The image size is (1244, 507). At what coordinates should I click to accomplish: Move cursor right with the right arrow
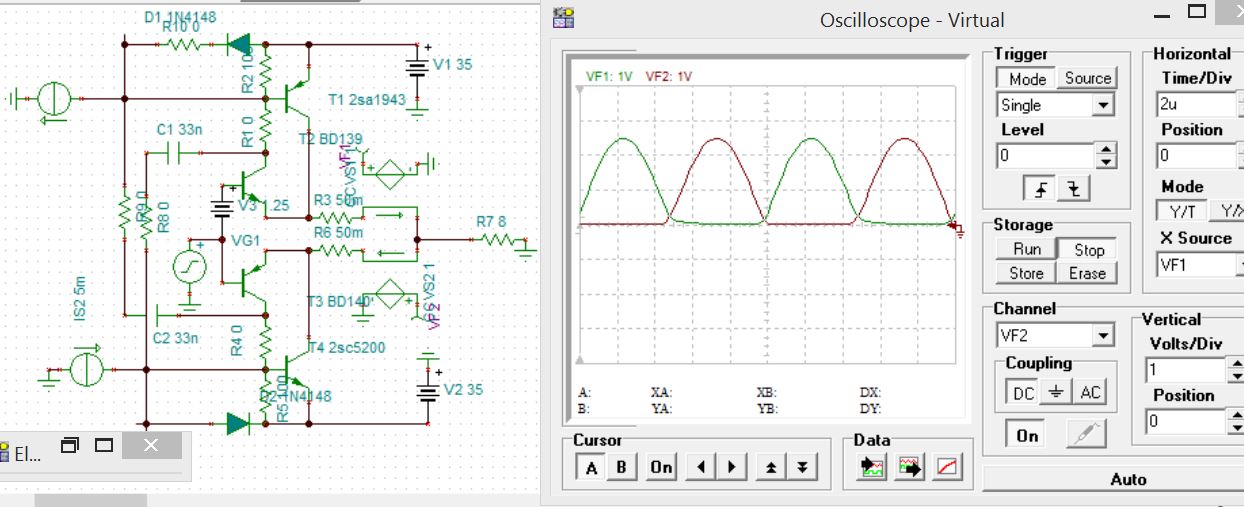pos(733,467)
